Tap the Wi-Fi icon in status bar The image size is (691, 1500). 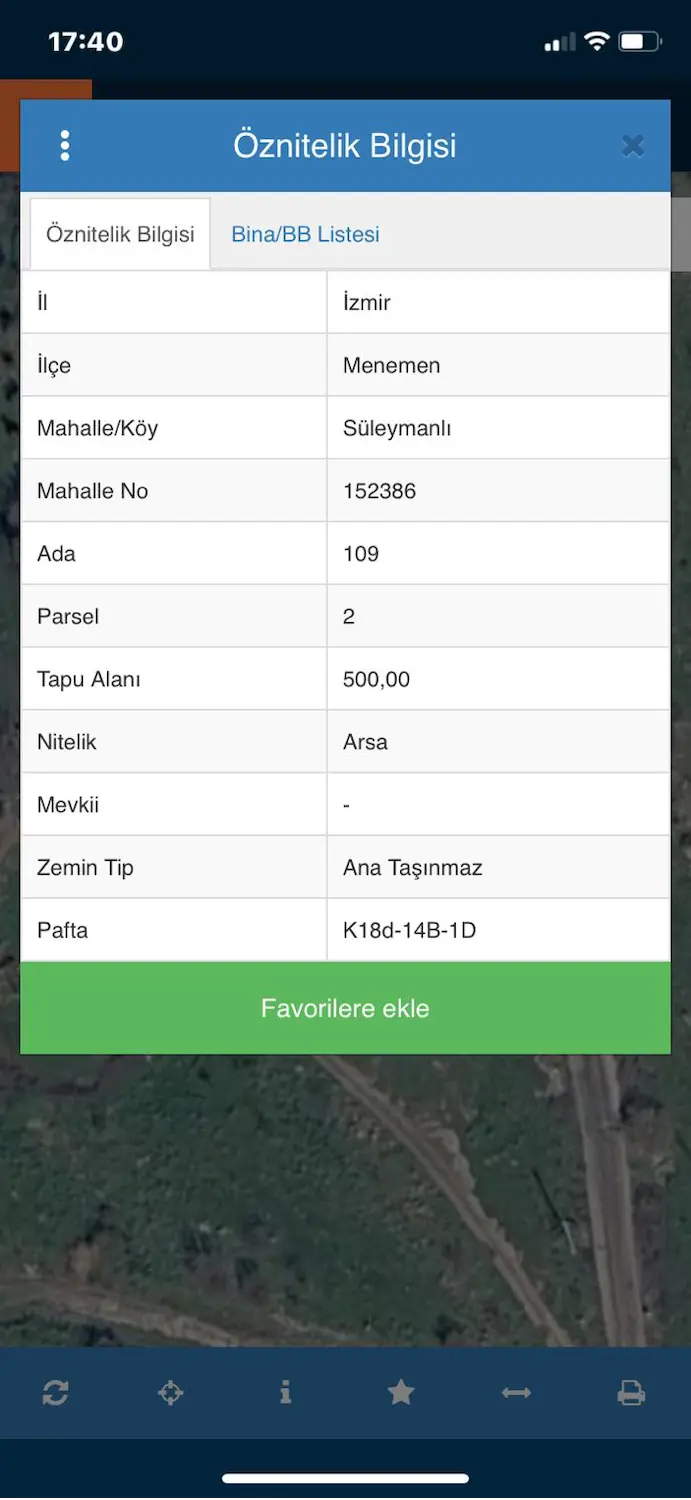[x=597, y=41]
